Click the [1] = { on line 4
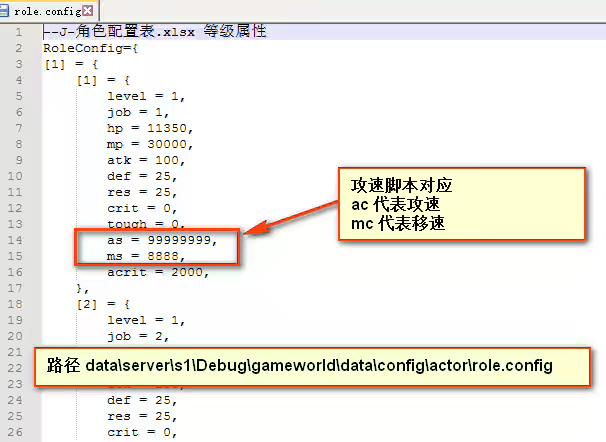606x442 pixels. pyautogui.click(x=103, y=80)
